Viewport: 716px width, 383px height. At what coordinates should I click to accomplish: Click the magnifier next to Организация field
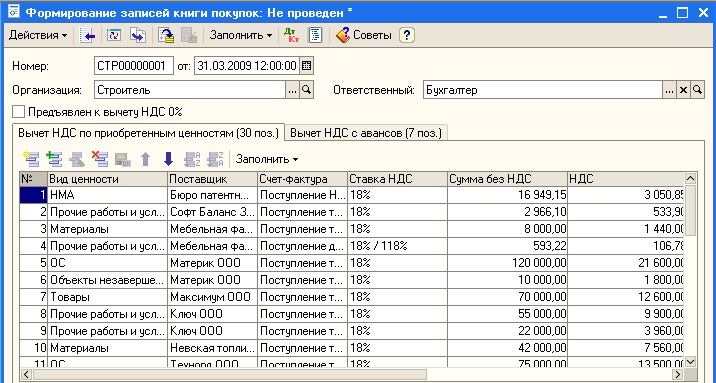pos(306,90)
